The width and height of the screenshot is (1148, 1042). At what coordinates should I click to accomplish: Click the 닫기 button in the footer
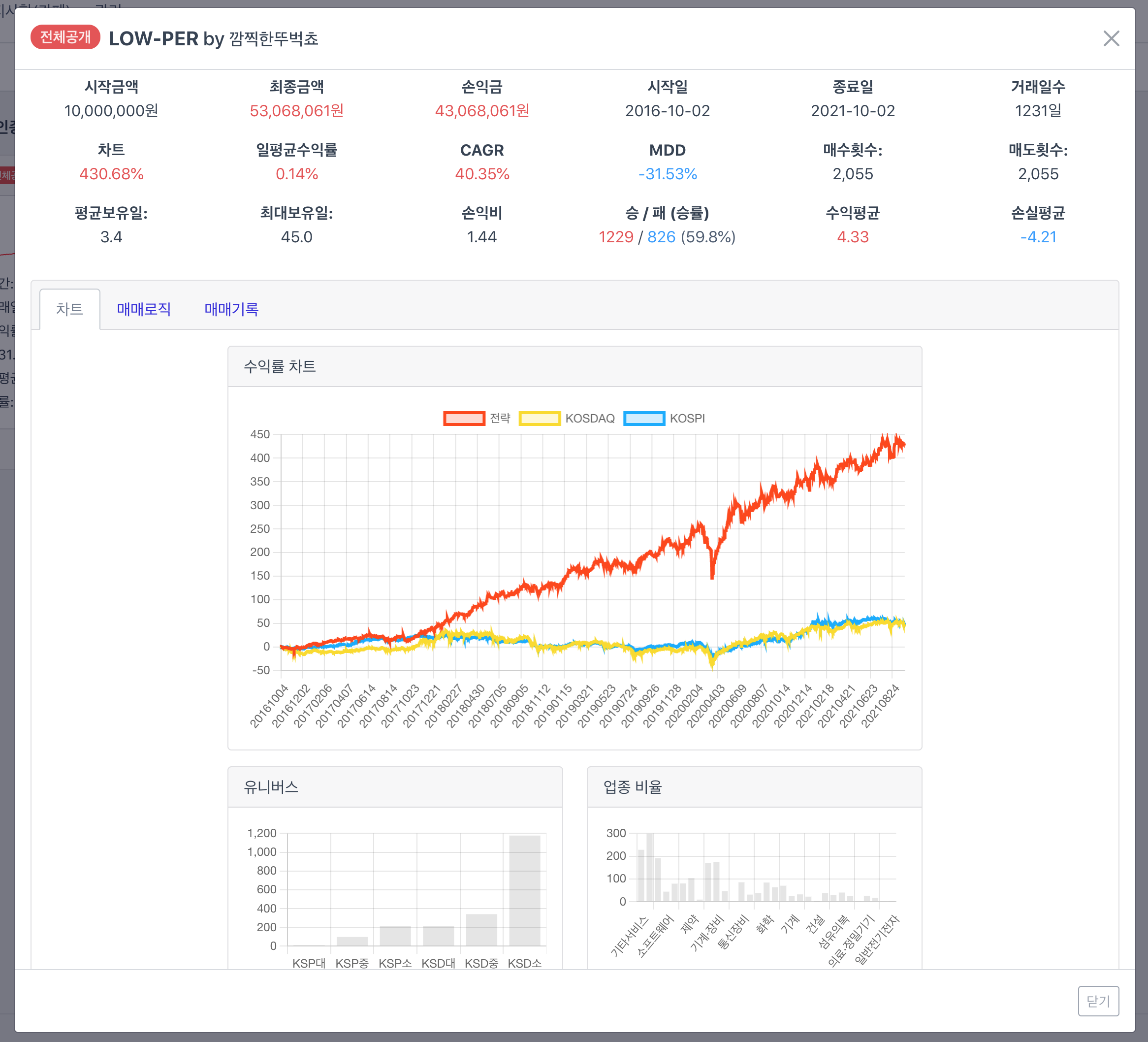point(1097,1001)
